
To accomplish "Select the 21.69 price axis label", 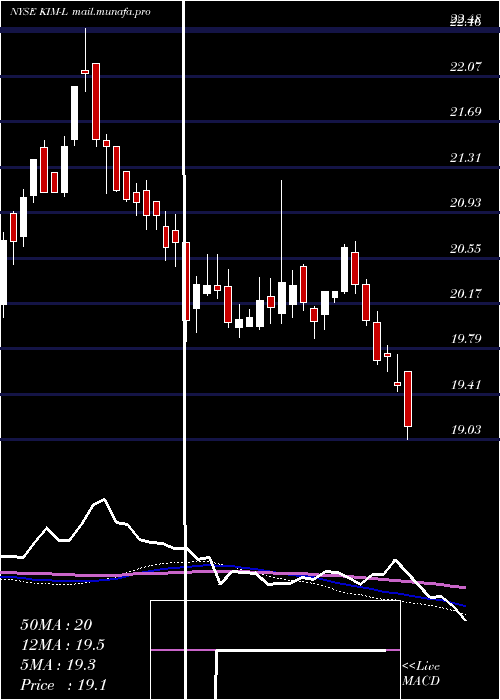I will coord(466,111).
